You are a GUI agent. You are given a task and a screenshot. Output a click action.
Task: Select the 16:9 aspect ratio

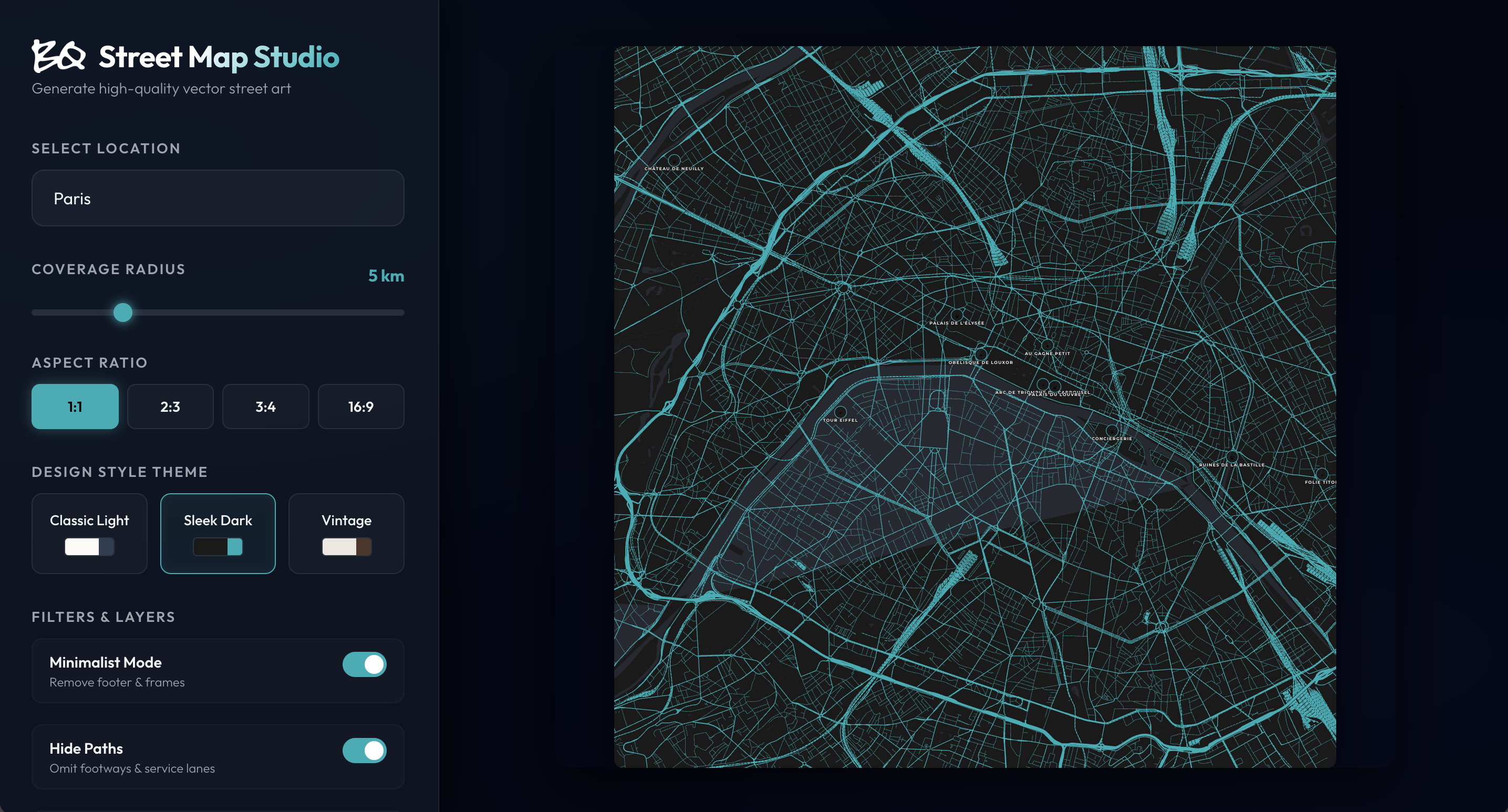[x=361, y=407]
